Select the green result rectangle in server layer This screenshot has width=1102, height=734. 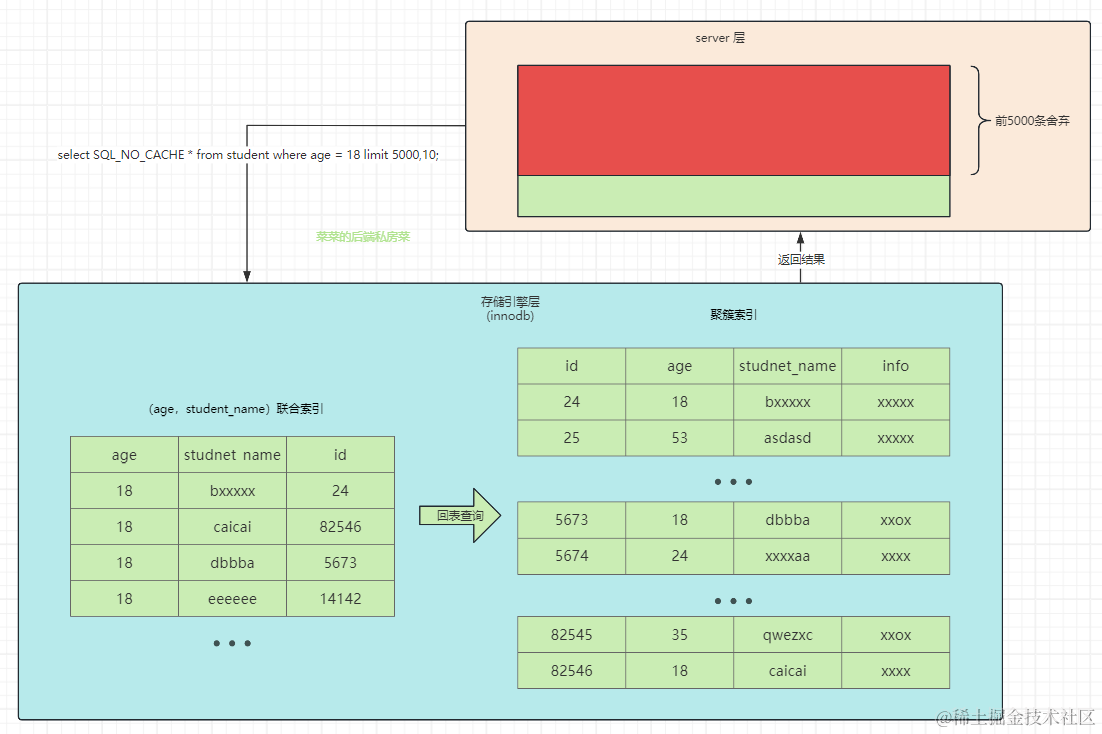tap(734, 195)
